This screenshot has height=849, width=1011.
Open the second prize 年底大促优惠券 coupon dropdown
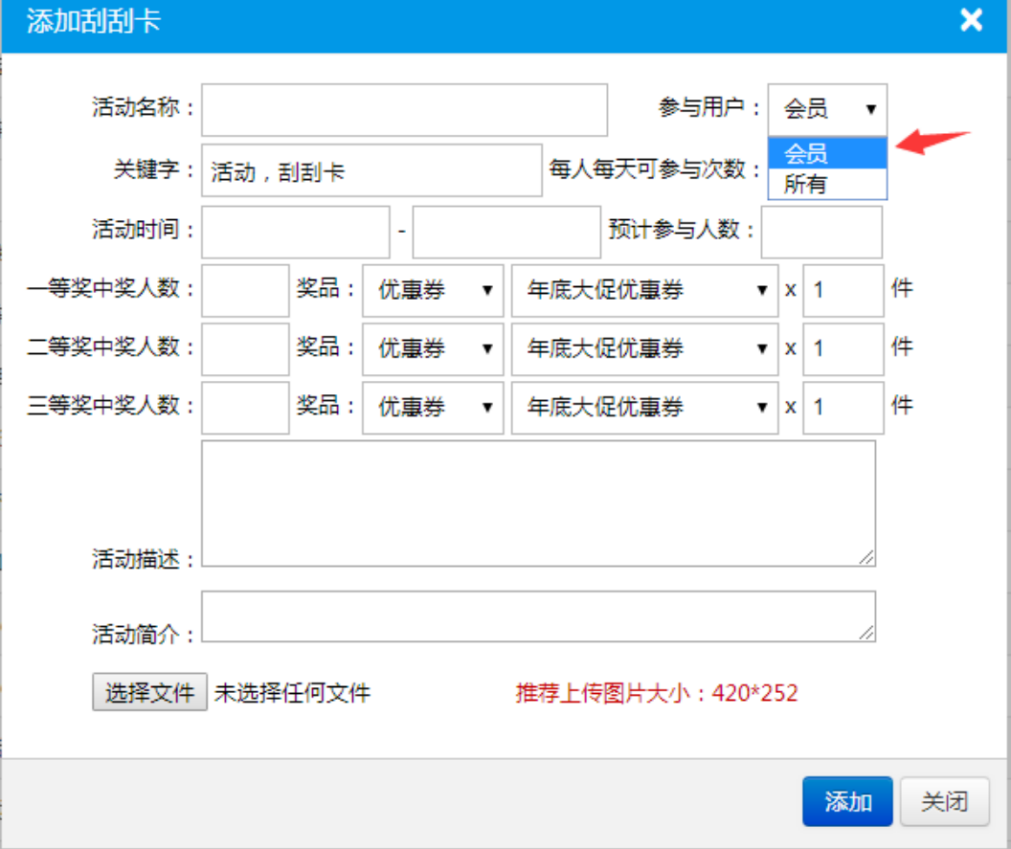644,349
